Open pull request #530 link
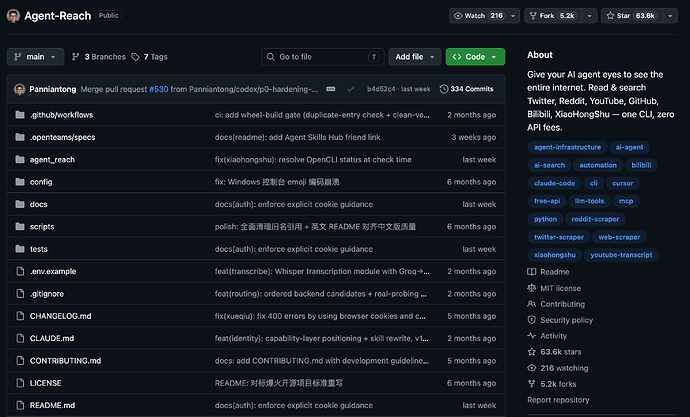This screenshot has width=690, height=417. pos(158,89)
